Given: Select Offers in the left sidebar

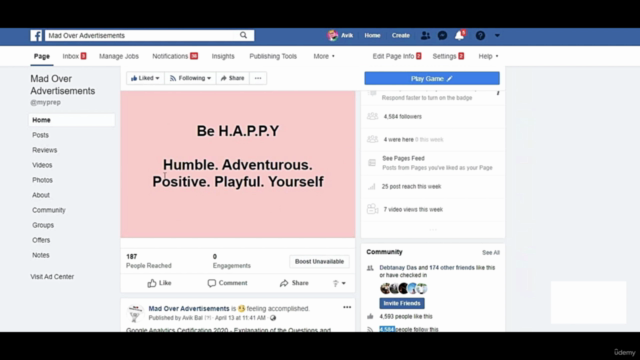Looking at the screenshot, I should (x=41, y=240).
